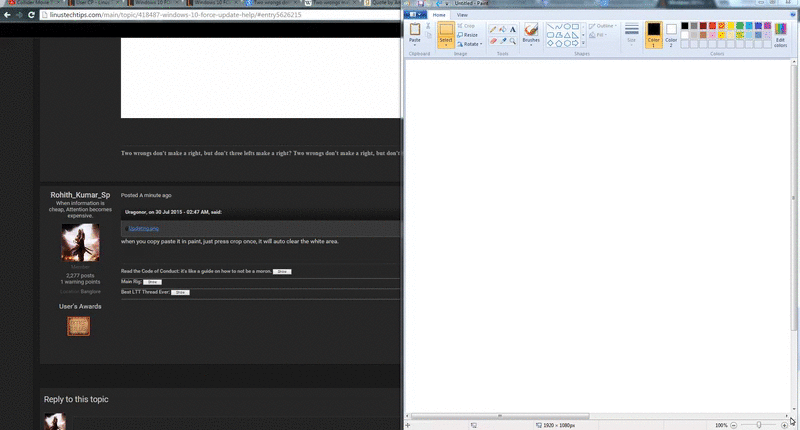The width and height of the screenshot is (800, 430).
Task: Zoom out with the minus button in Paint
Action: click(x=734, y=425)
